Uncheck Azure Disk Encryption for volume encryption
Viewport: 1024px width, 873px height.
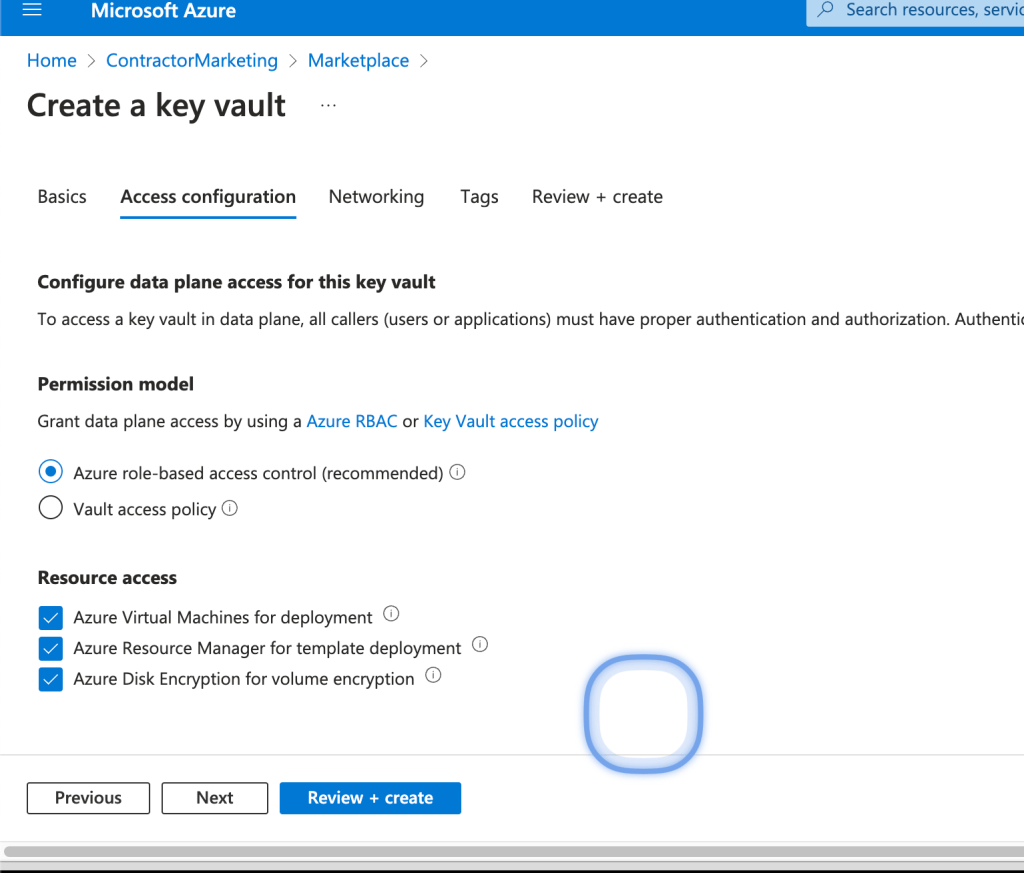[x=51, y=679]
